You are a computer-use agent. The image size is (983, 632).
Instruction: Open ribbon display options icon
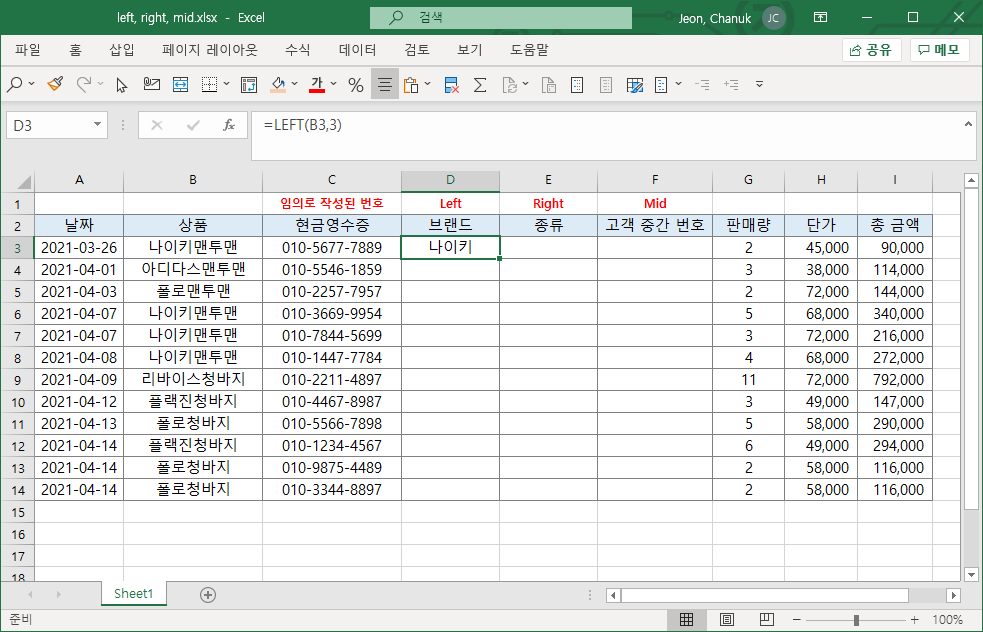coord(820,18)
